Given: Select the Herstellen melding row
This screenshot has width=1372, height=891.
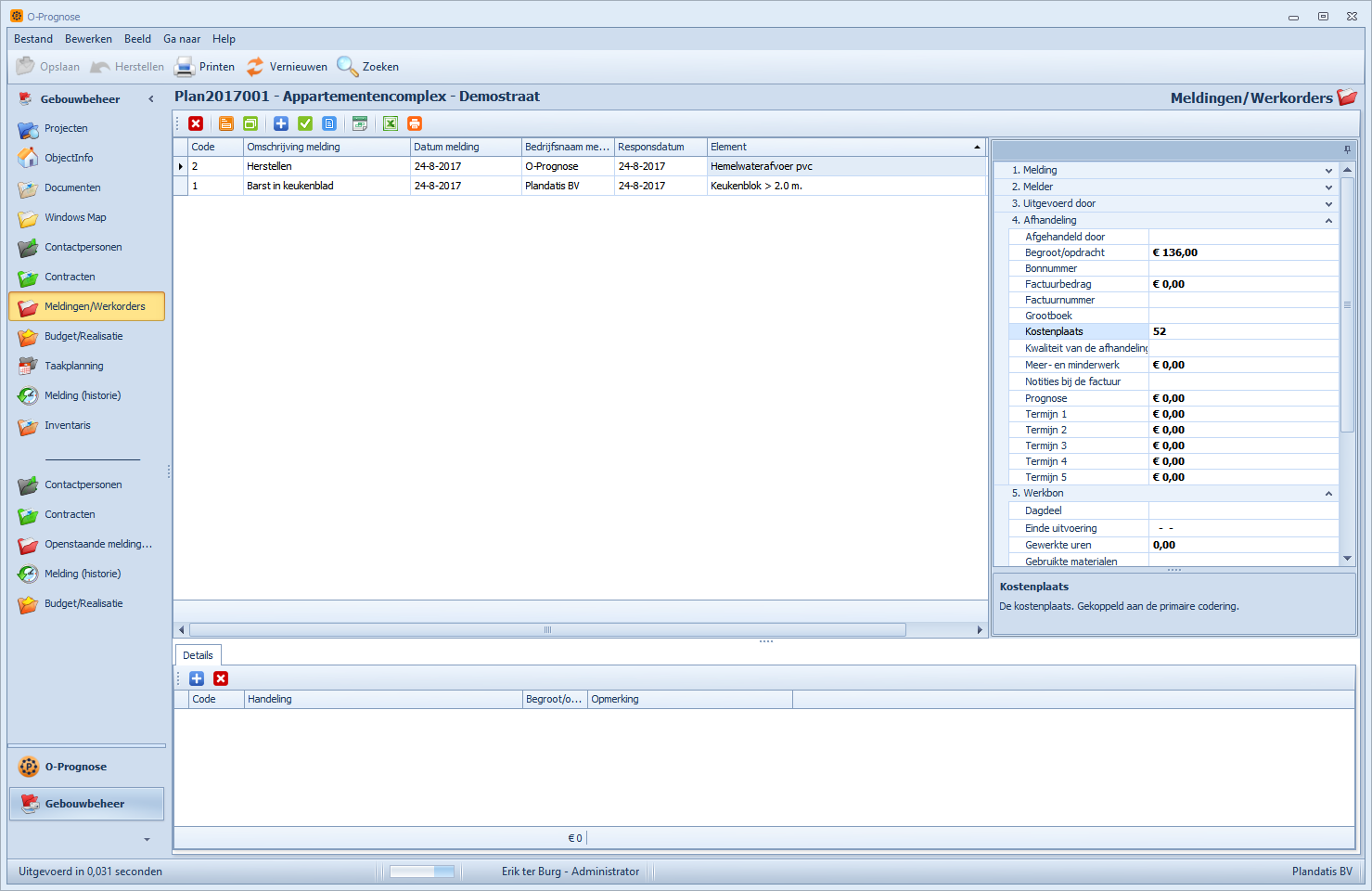Looking at the screenshot, I should [x=580, y=166].
